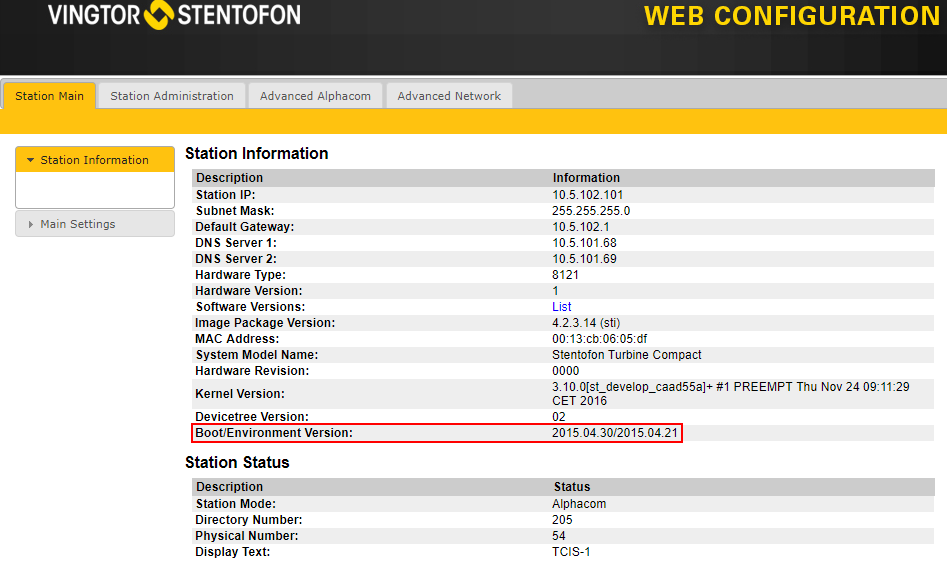This screenshot has height=568, width=947.
Task: Select the Advanced Network tab
Action: 449,96
